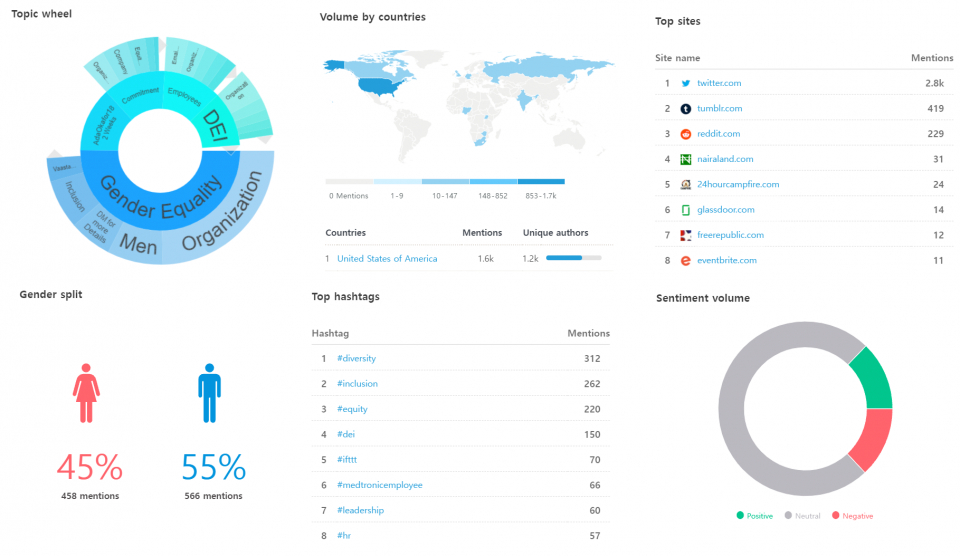This screenshot has width=960, height=556.
Task: Sort by Countries column header
Action: (x=345, y=233)
